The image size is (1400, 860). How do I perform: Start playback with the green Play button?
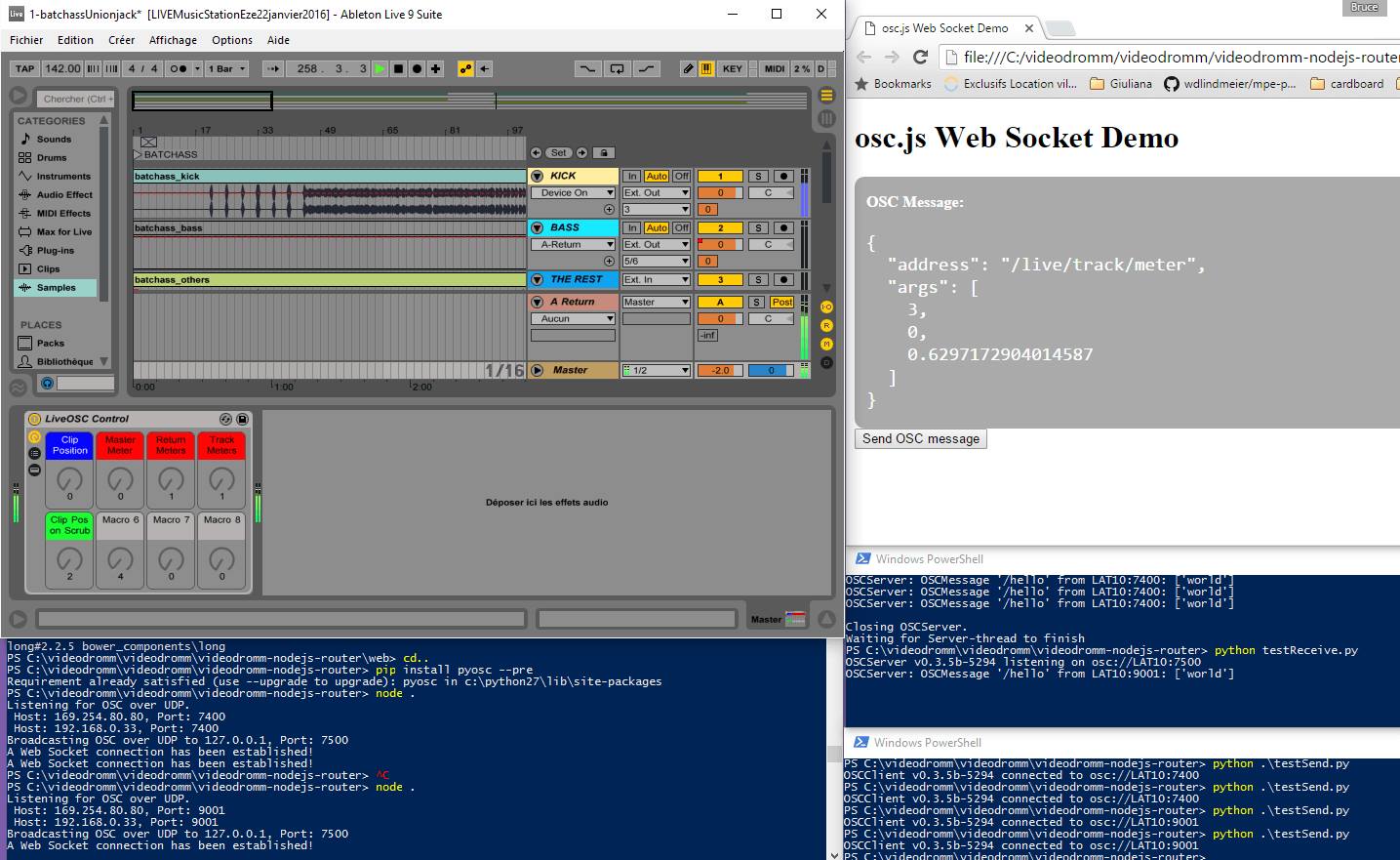tap(380, 68)
